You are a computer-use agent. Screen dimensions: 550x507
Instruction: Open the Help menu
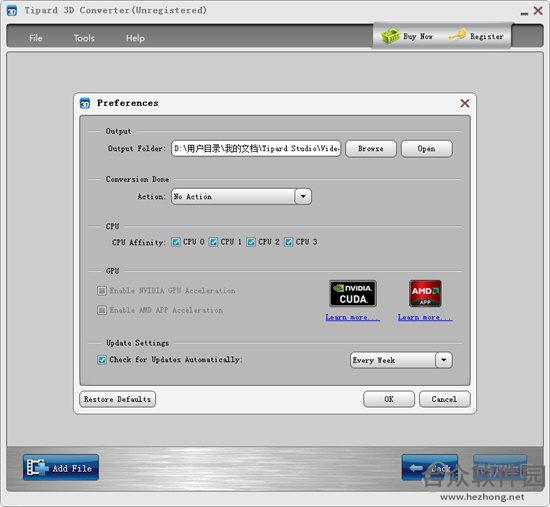point(135,38)
